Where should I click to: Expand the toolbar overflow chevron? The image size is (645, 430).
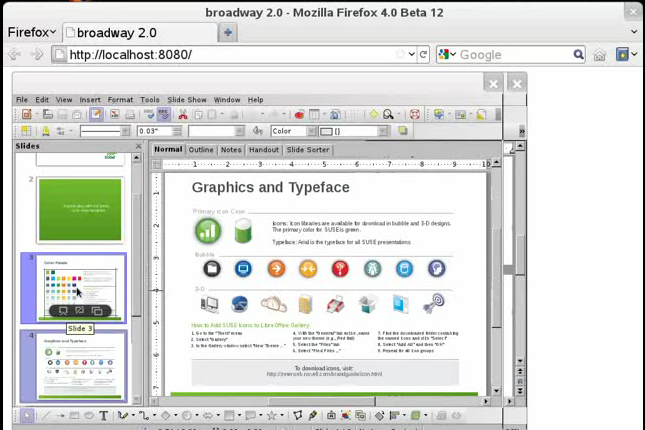522,131
